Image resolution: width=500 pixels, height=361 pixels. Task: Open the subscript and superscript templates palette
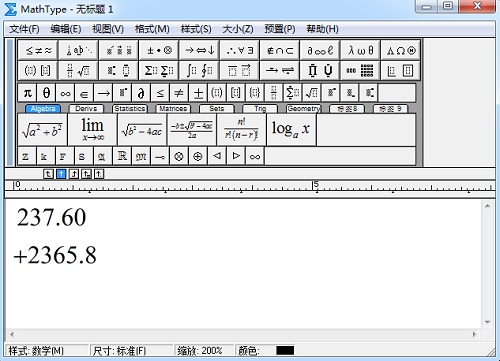(119, 70)
